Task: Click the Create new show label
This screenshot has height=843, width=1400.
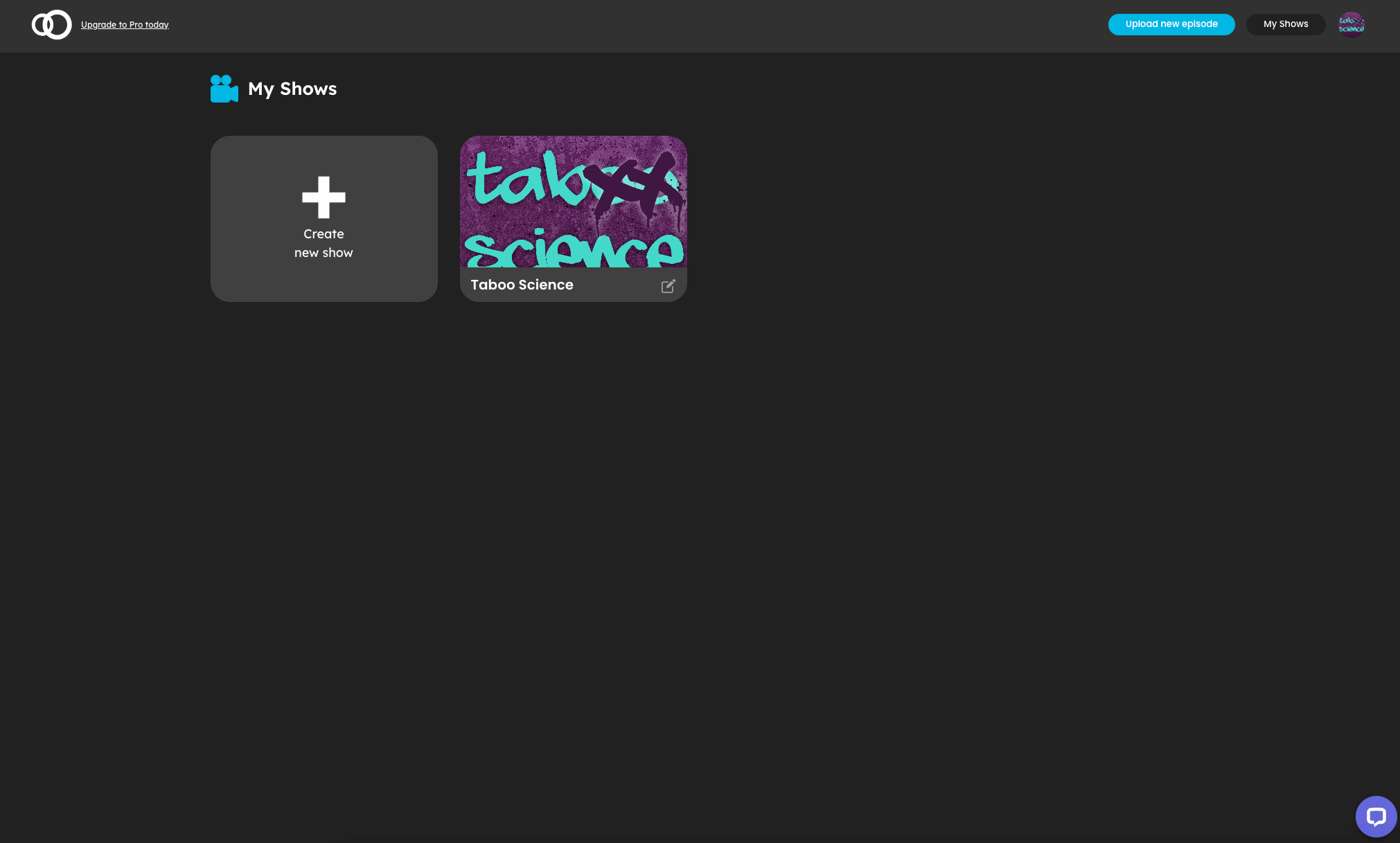Action: click(324, 243)
